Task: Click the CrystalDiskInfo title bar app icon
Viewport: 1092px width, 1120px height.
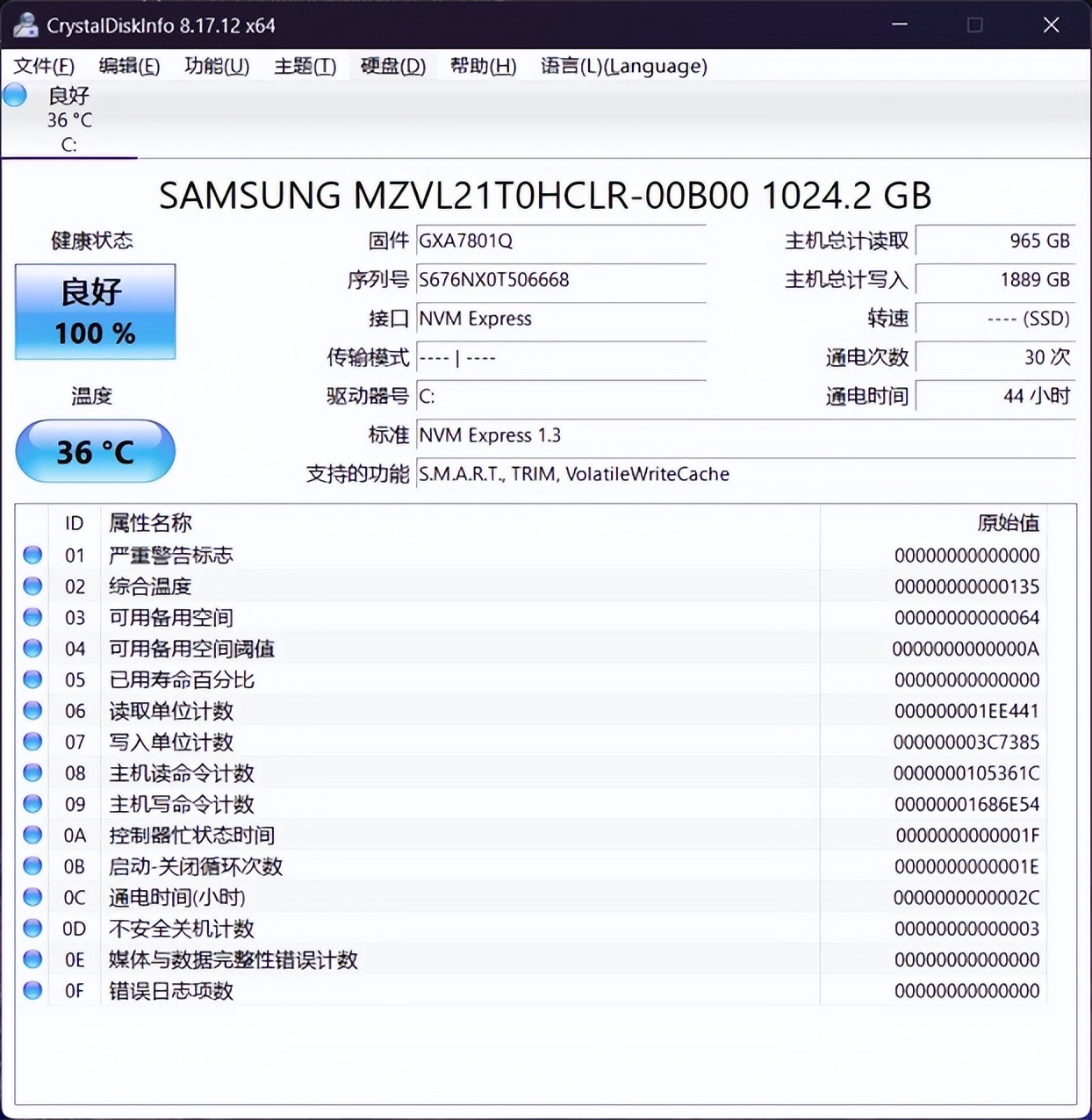Action: tap(25, 25)
